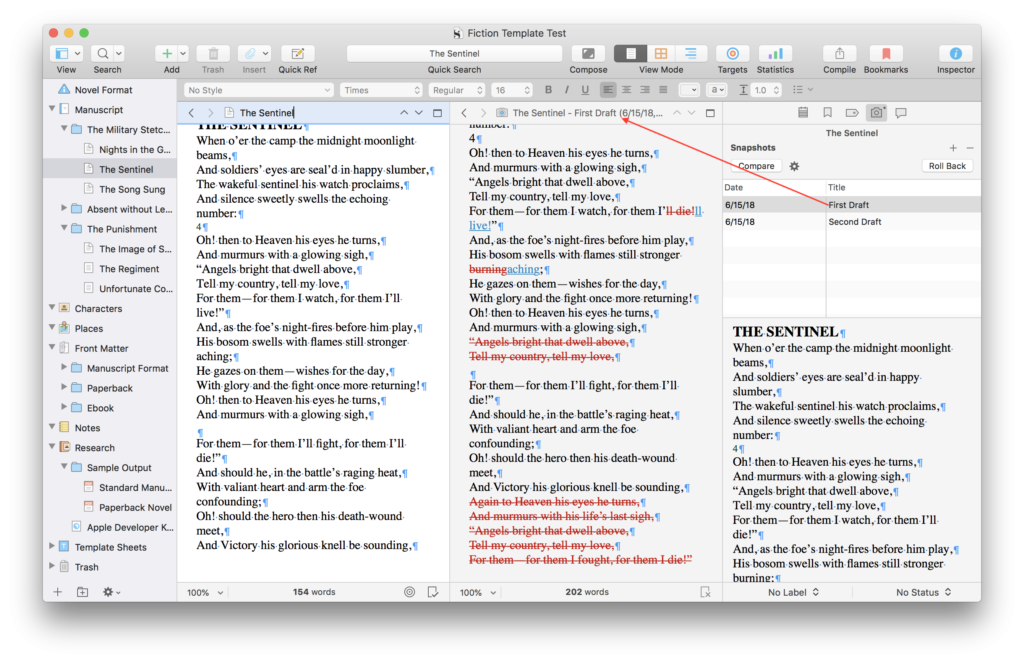
Task: Click the session target icon beside 154 words
Action: pos(409,592)
